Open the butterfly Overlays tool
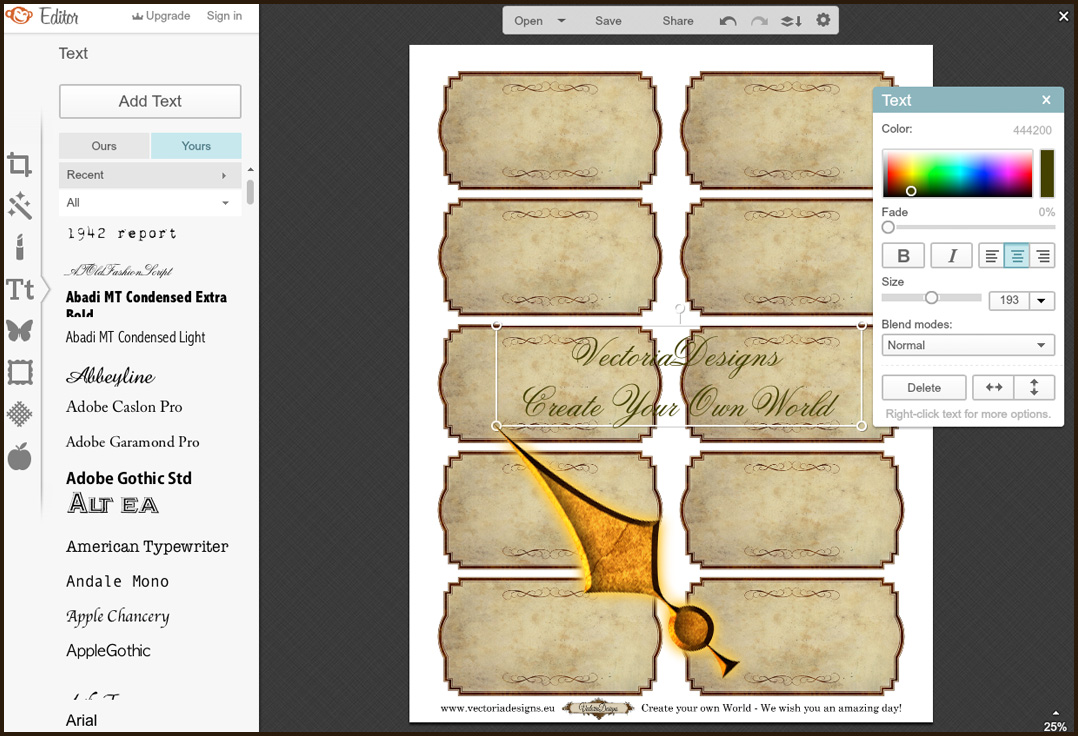Screen dimensions: 1078x736 click(x=19, y=331)
